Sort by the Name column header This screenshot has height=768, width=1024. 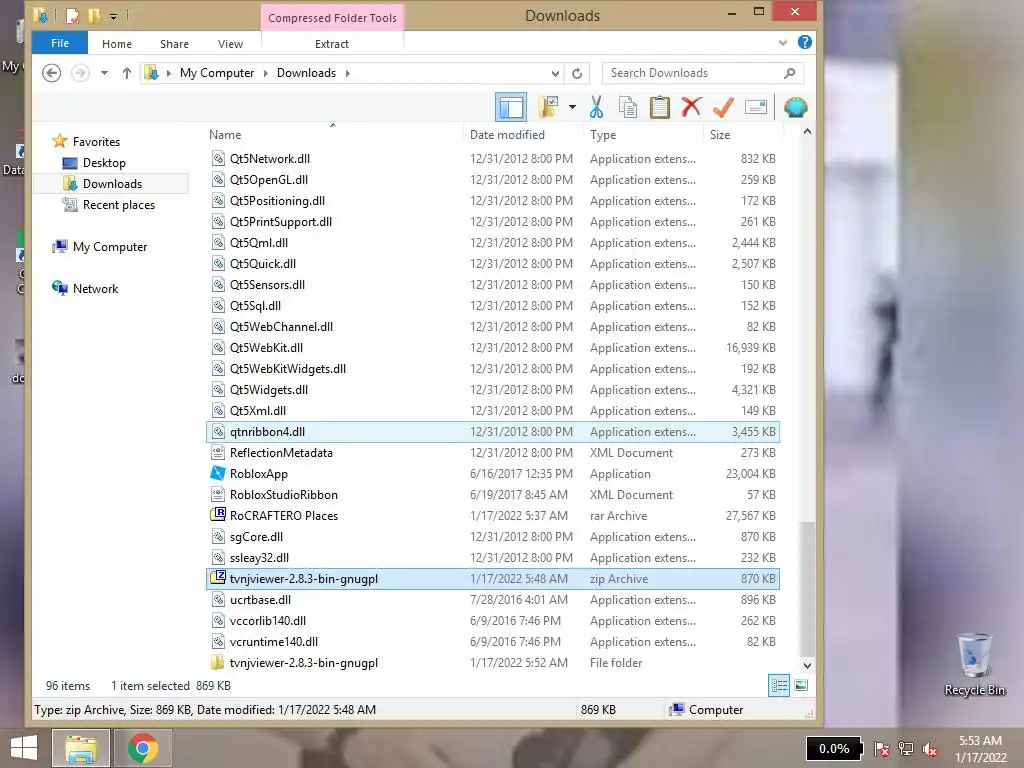click(x=225, y=135)
